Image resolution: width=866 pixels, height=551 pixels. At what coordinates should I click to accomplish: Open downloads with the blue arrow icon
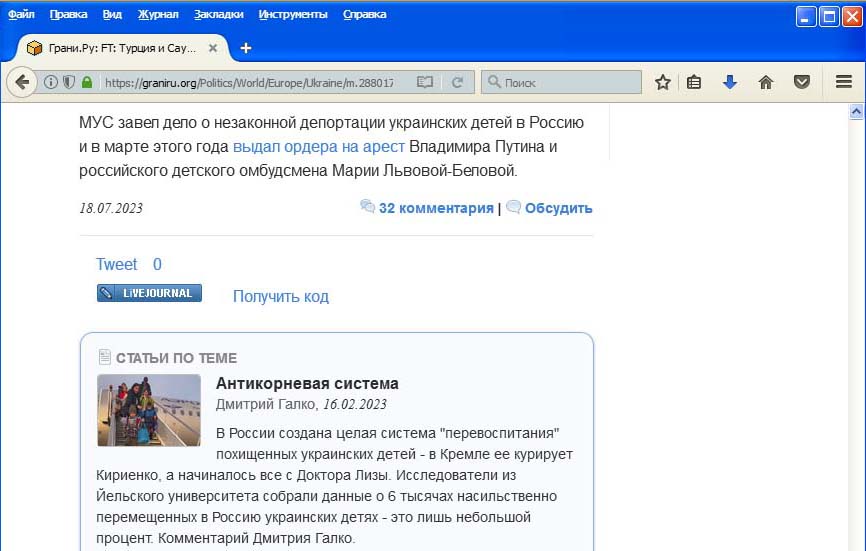pyautogui.click(x=730, y=82)
